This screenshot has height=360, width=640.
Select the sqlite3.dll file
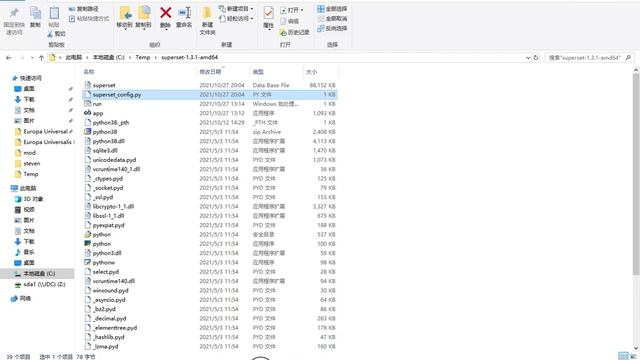click(210, 151)
